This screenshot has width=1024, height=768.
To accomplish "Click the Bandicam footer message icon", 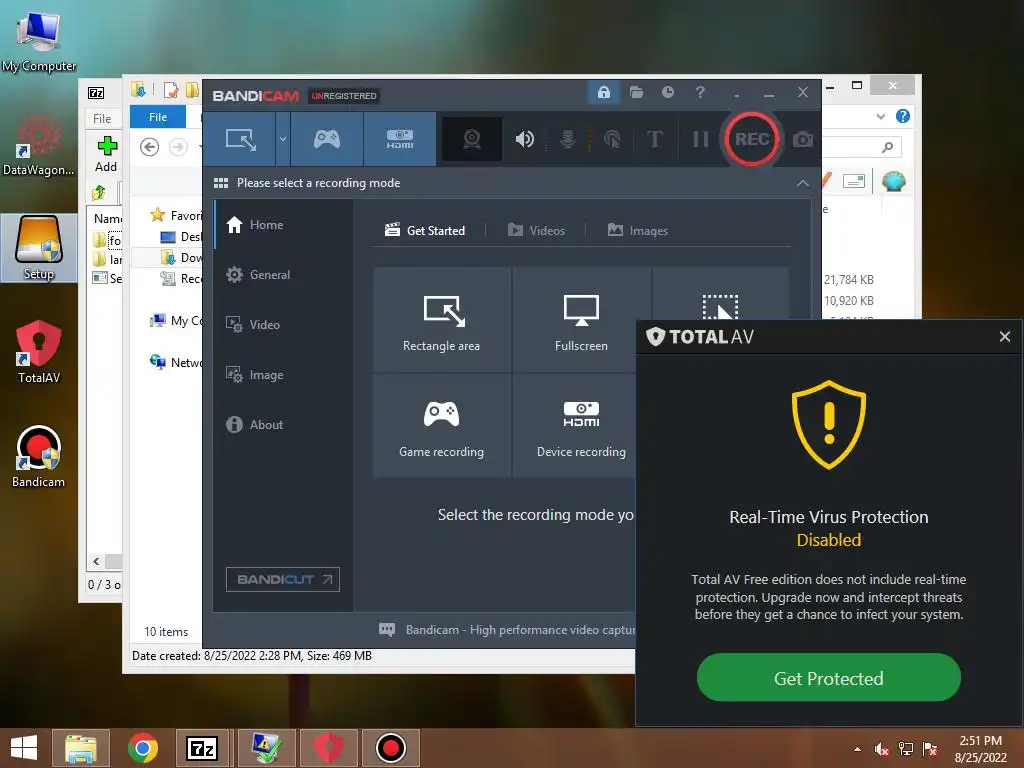I will [387, 630].
